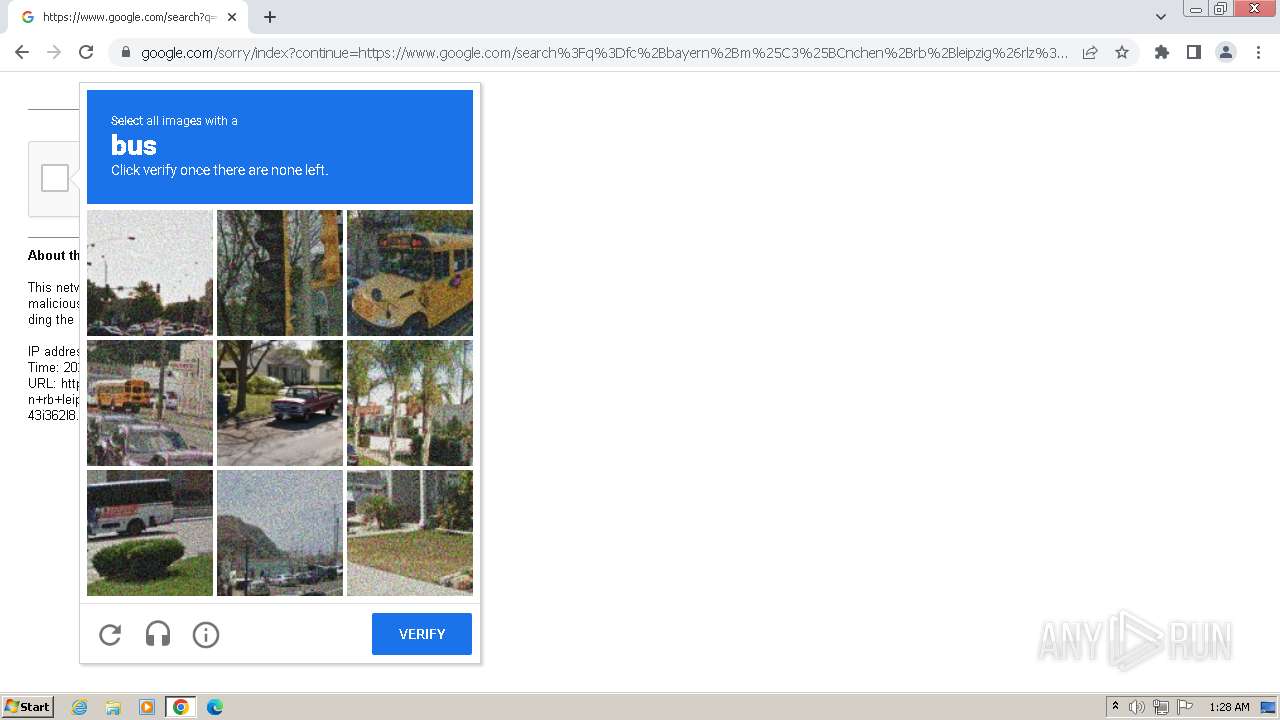Reload the page using the refresh icon
1280x720 pixels.
pos(86,52)
